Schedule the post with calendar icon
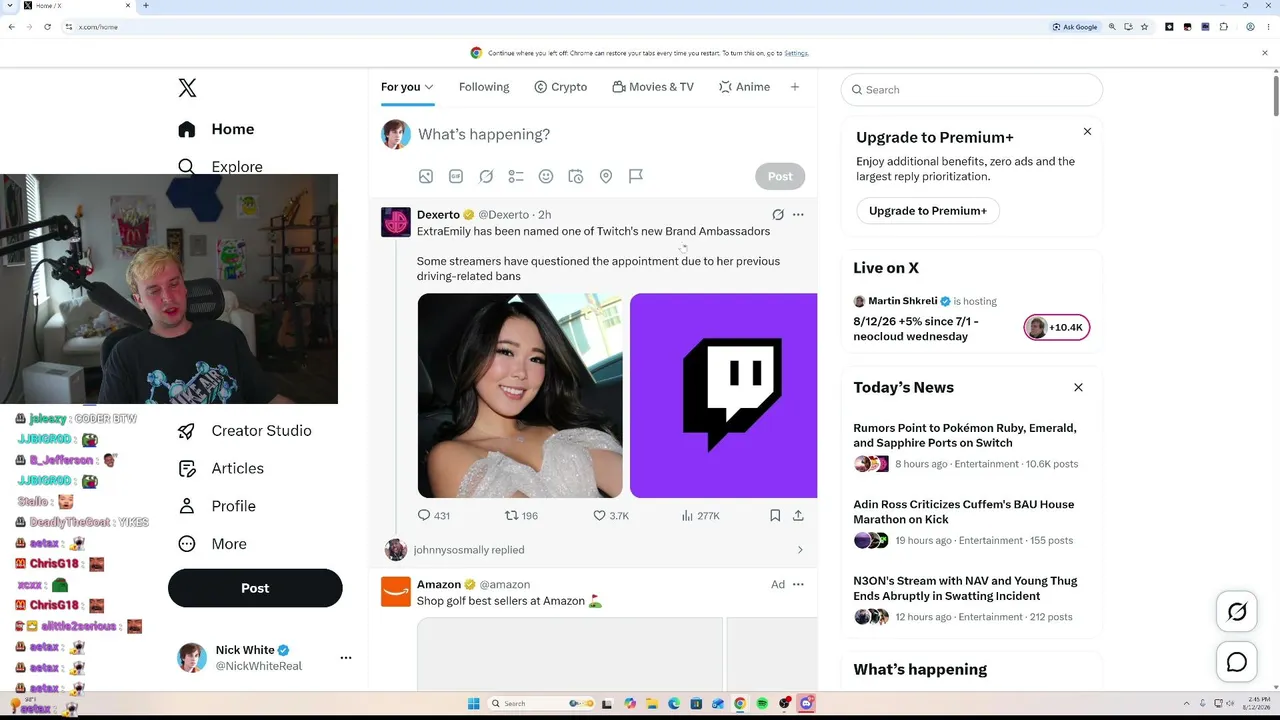The image size is (1280, 720). pyautogui.click(x=576, y=176)
